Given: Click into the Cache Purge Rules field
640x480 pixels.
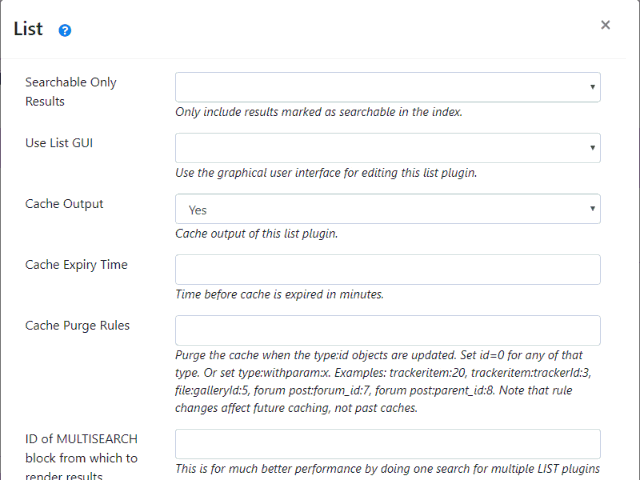Looking at the screenshot, I should (x=387, y=331).
